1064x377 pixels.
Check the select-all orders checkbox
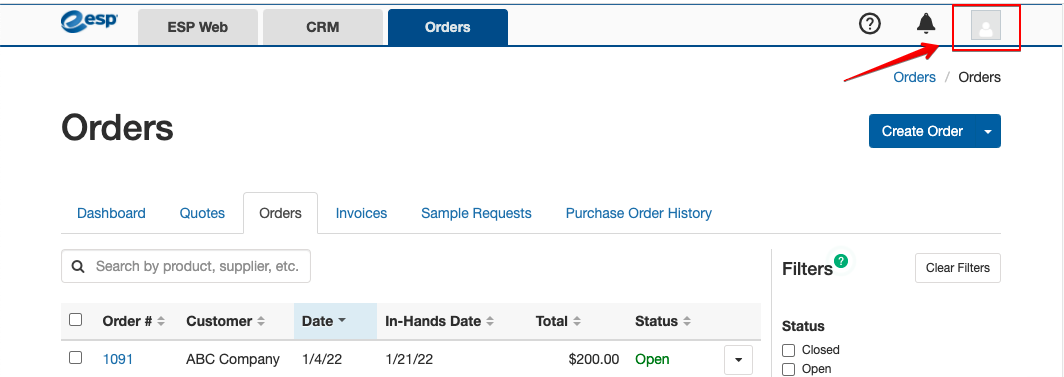(76, 319)
